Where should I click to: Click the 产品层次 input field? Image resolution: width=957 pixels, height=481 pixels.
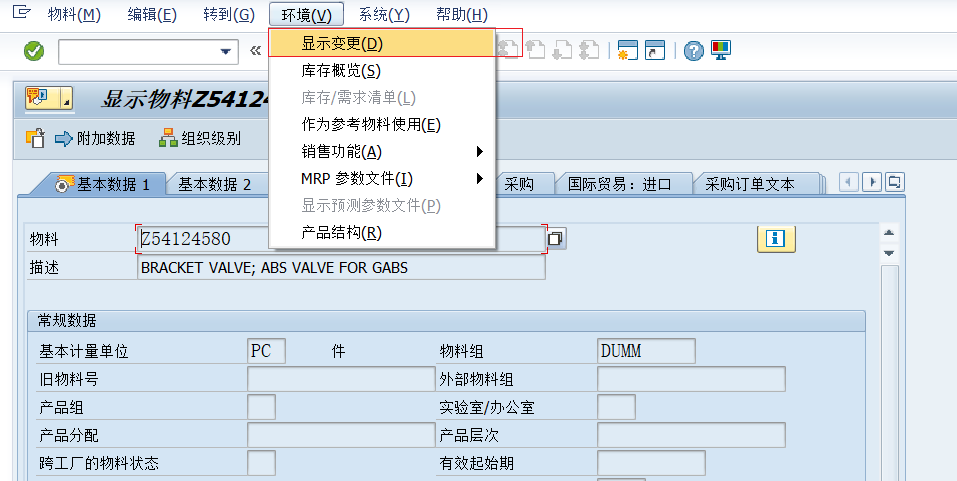coord(691,435)
